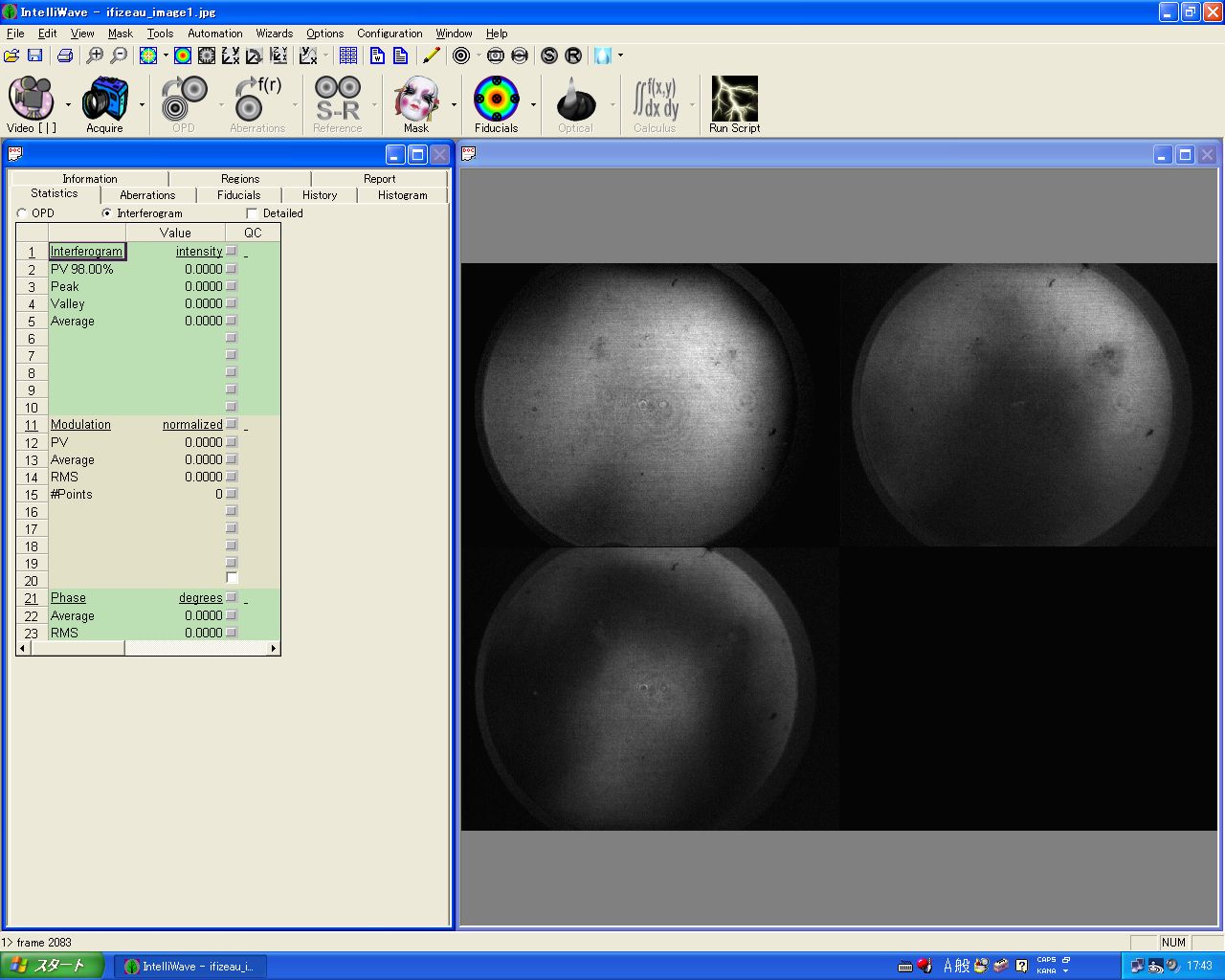1225x980 pixels.
Task: Click the Print icon
Action: tap(65, 56)
